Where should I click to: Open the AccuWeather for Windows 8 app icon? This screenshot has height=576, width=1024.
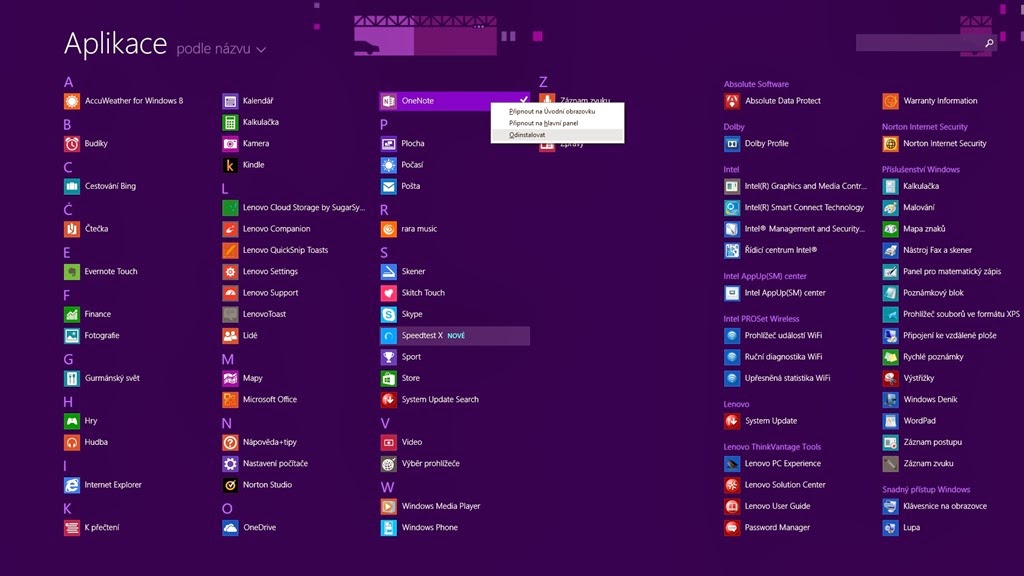72,101
